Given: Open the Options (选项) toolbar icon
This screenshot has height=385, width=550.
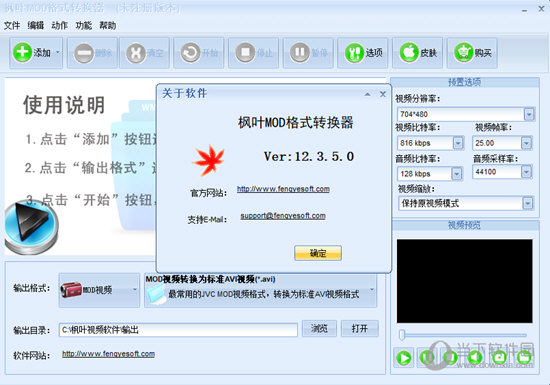Looking at the screenshot, I should point(363,53).
